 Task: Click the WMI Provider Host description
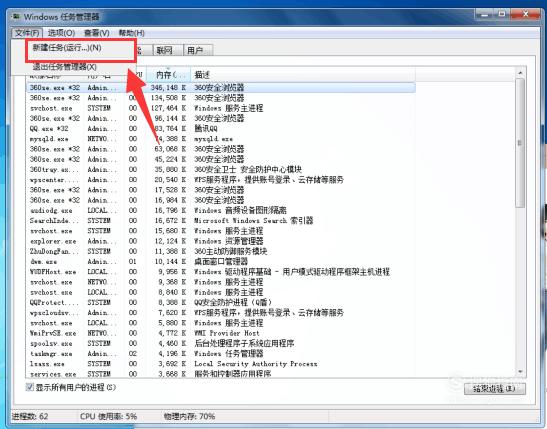(227, 333)
